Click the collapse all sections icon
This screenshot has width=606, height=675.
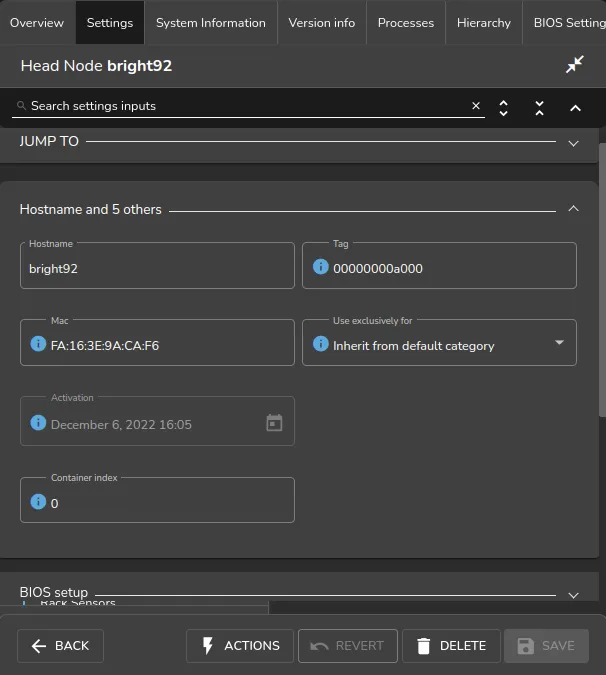coord(539,108)
